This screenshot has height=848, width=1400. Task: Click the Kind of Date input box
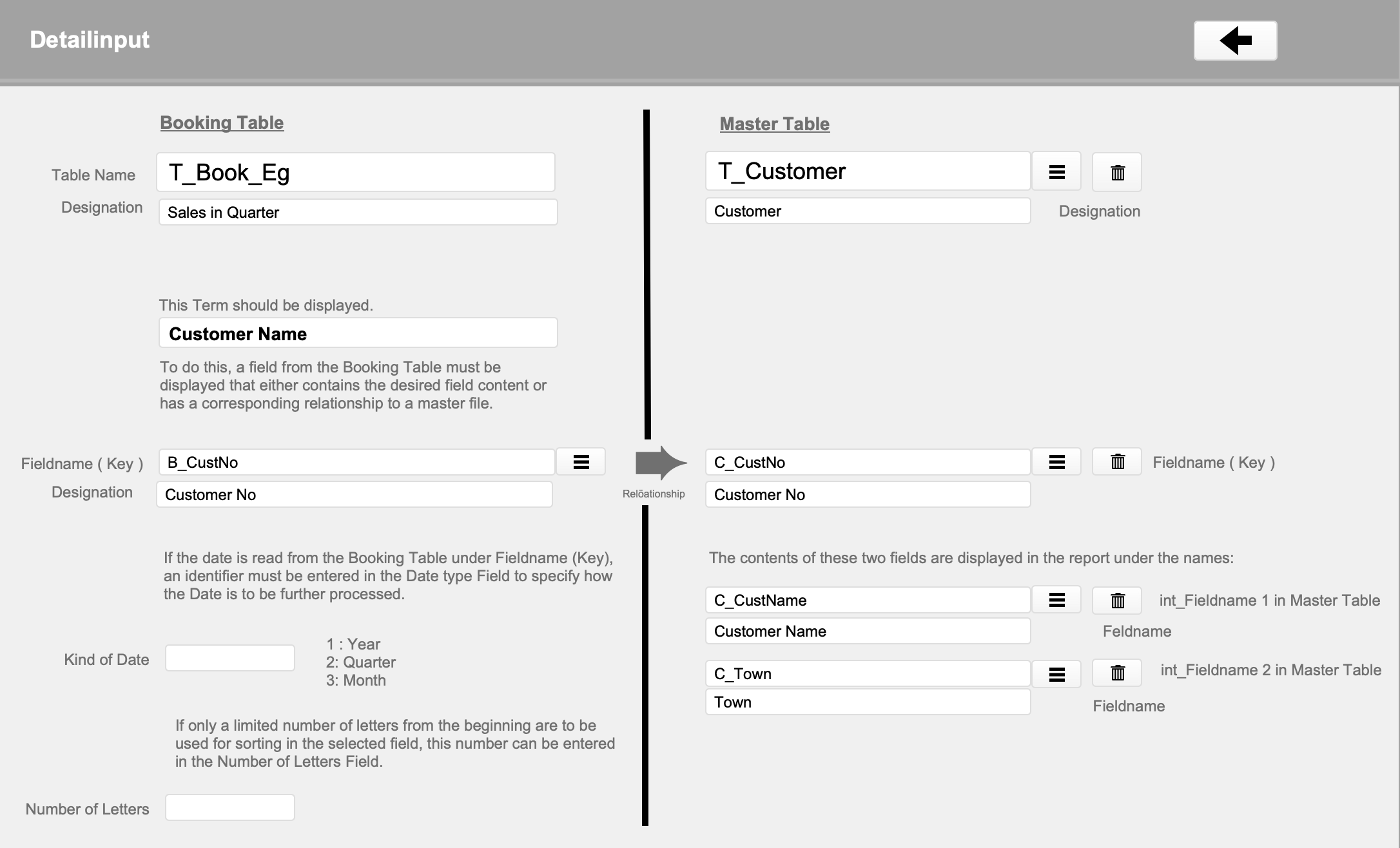pos(229,658)
